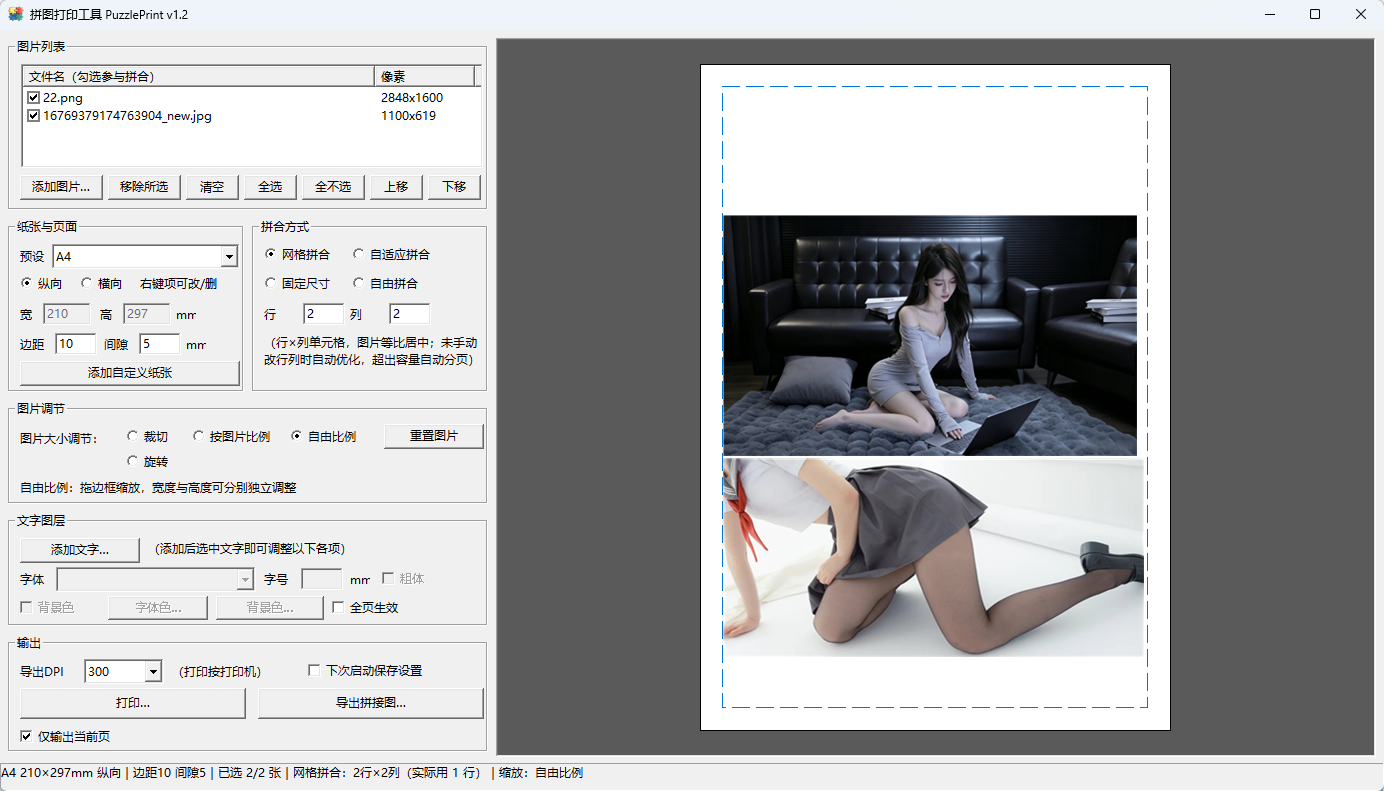
Task: Click the 列 columns count field
Action: 409,314
